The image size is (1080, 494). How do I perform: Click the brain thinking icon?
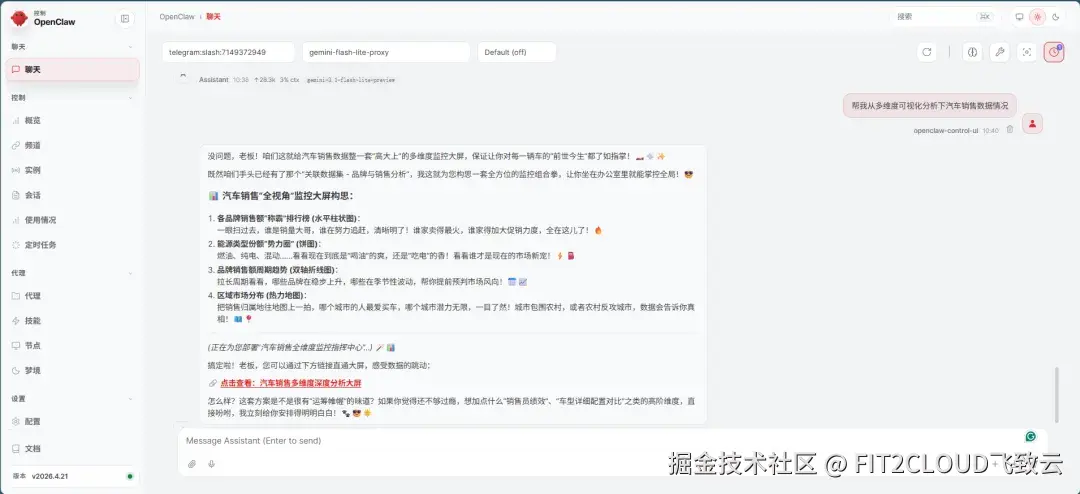click(x=972, y=52)
